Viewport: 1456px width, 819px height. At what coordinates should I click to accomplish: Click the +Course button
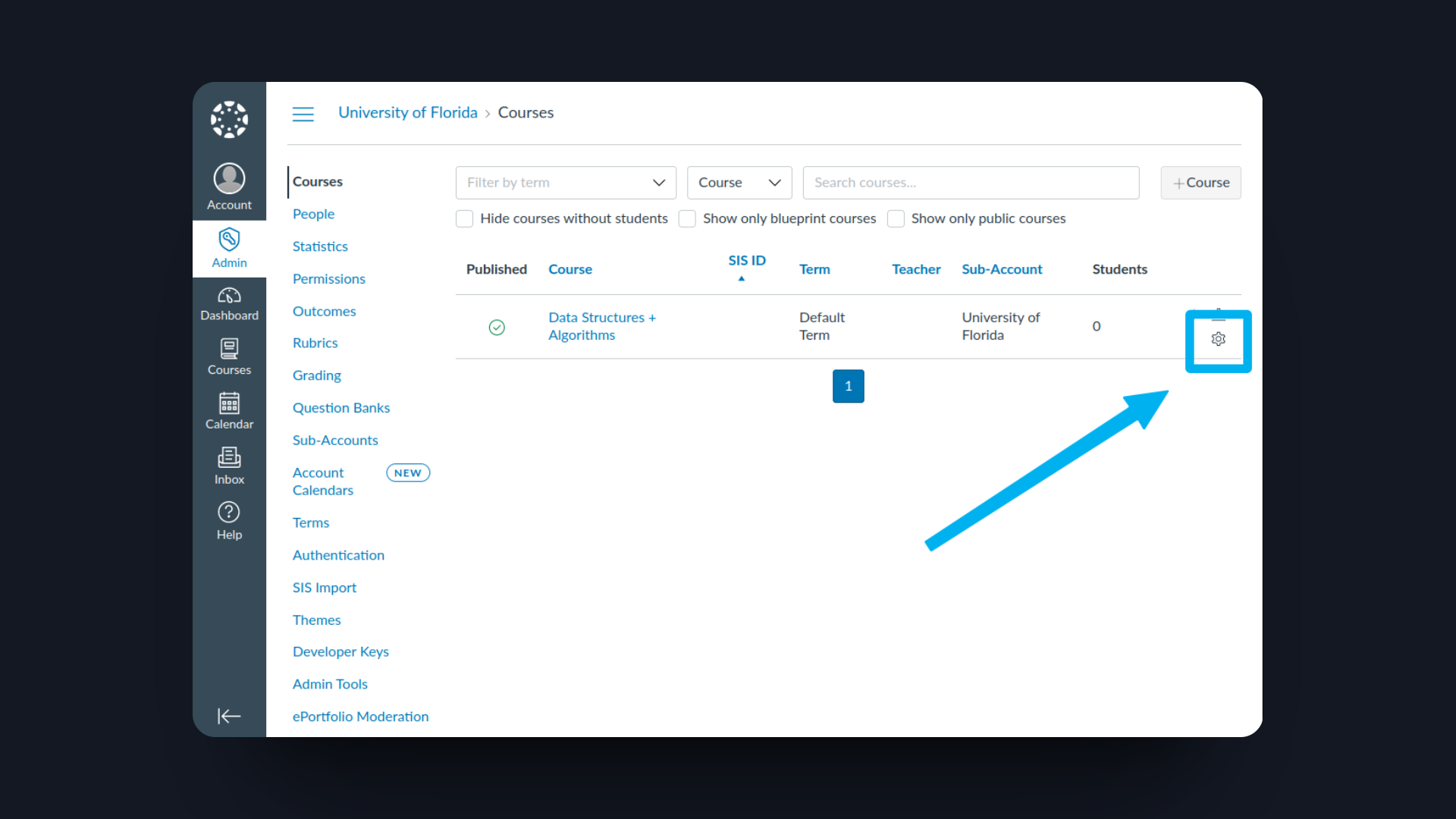1201,182
